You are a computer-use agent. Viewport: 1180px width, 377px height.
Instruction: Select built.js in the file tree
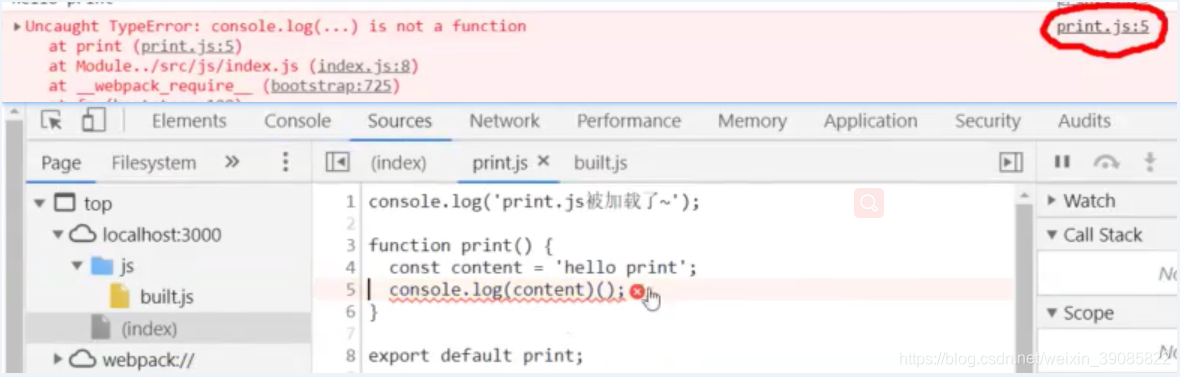(x=166, y=296)
